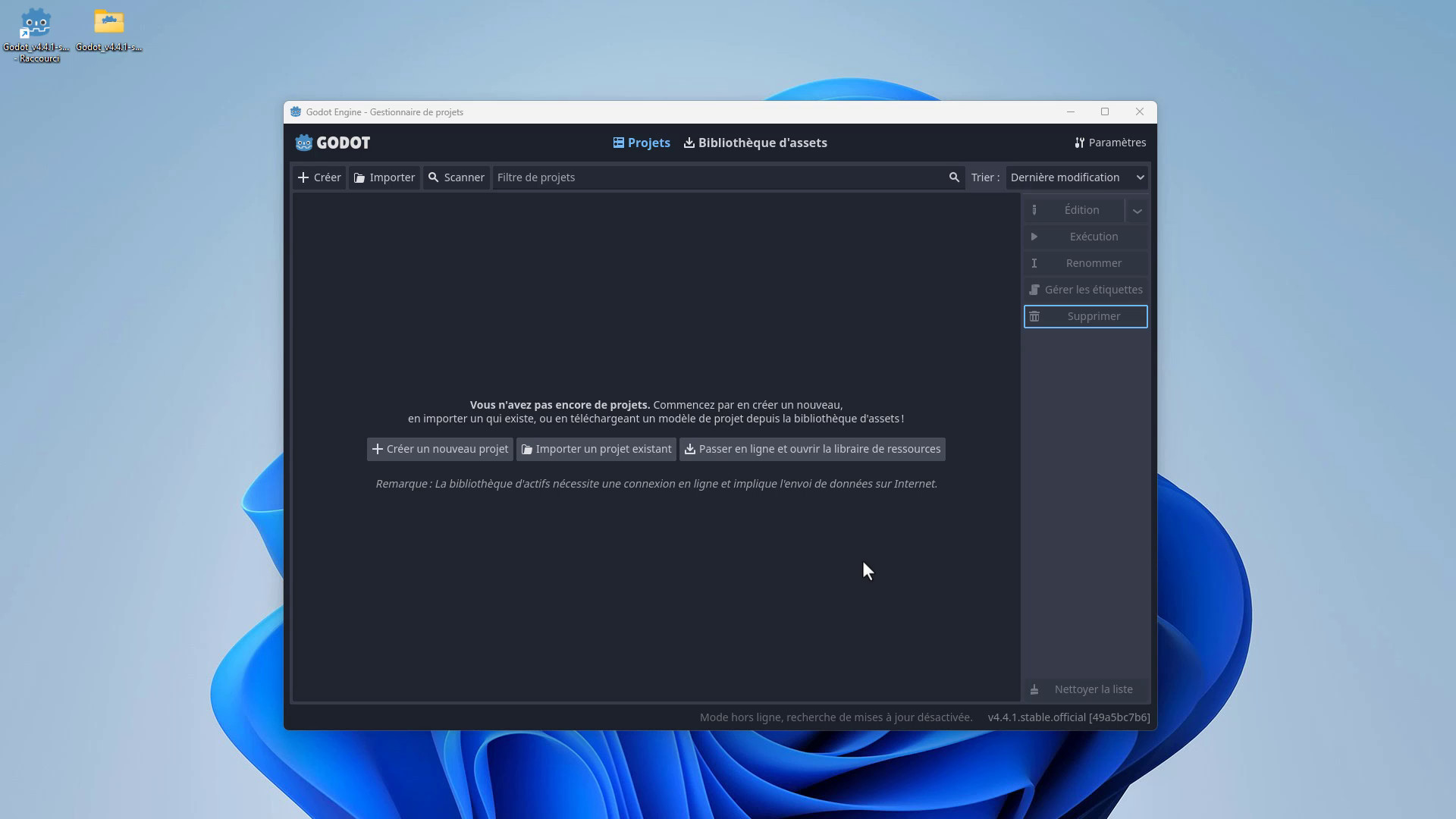Click the Remarque note about asset library
The width and height of the screenshot is (1456, 819).
(656, 484)
